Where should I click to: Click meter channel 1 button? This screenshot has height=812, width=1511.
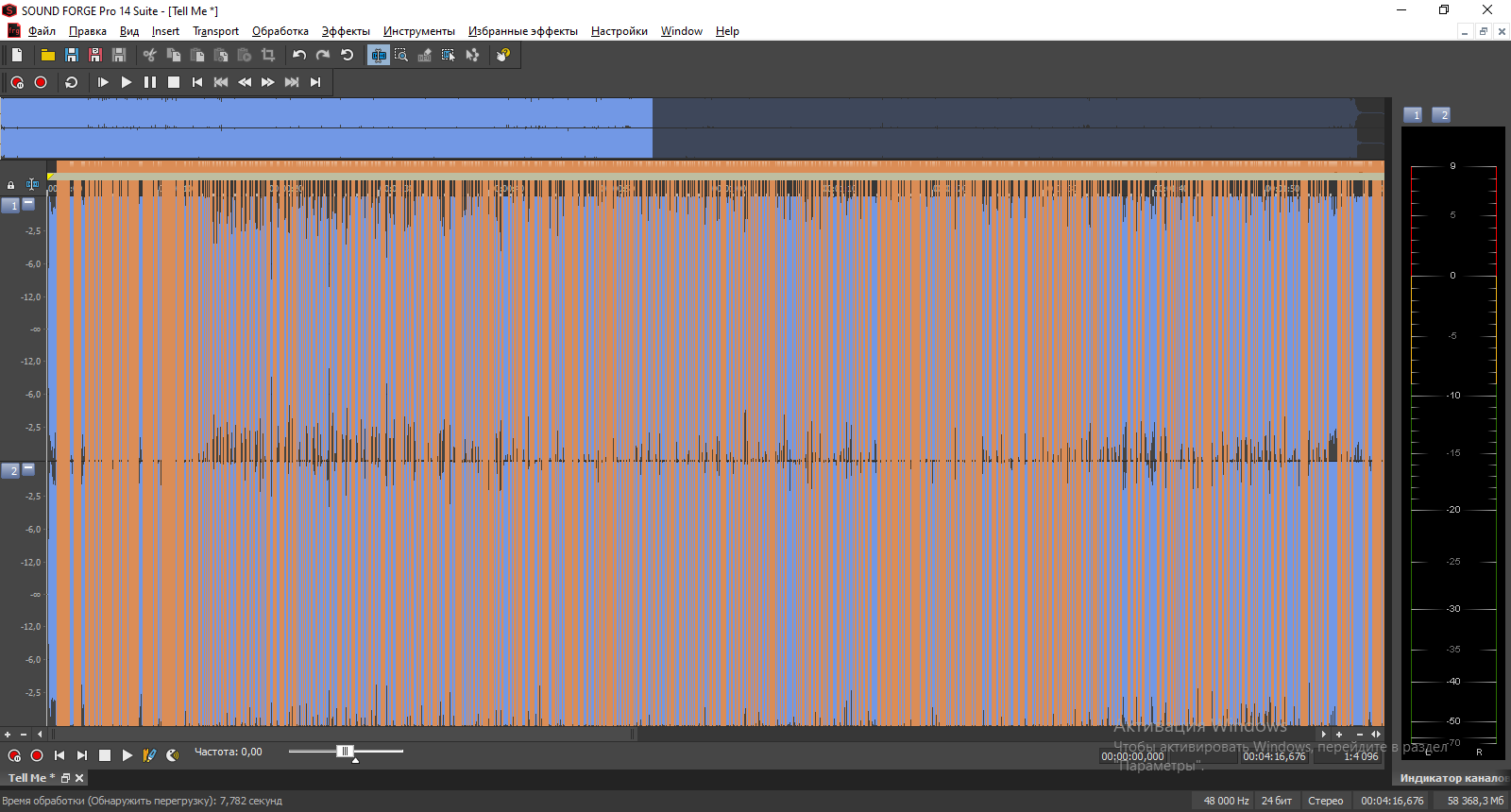pyautogui.click(x=1414, y=114)
